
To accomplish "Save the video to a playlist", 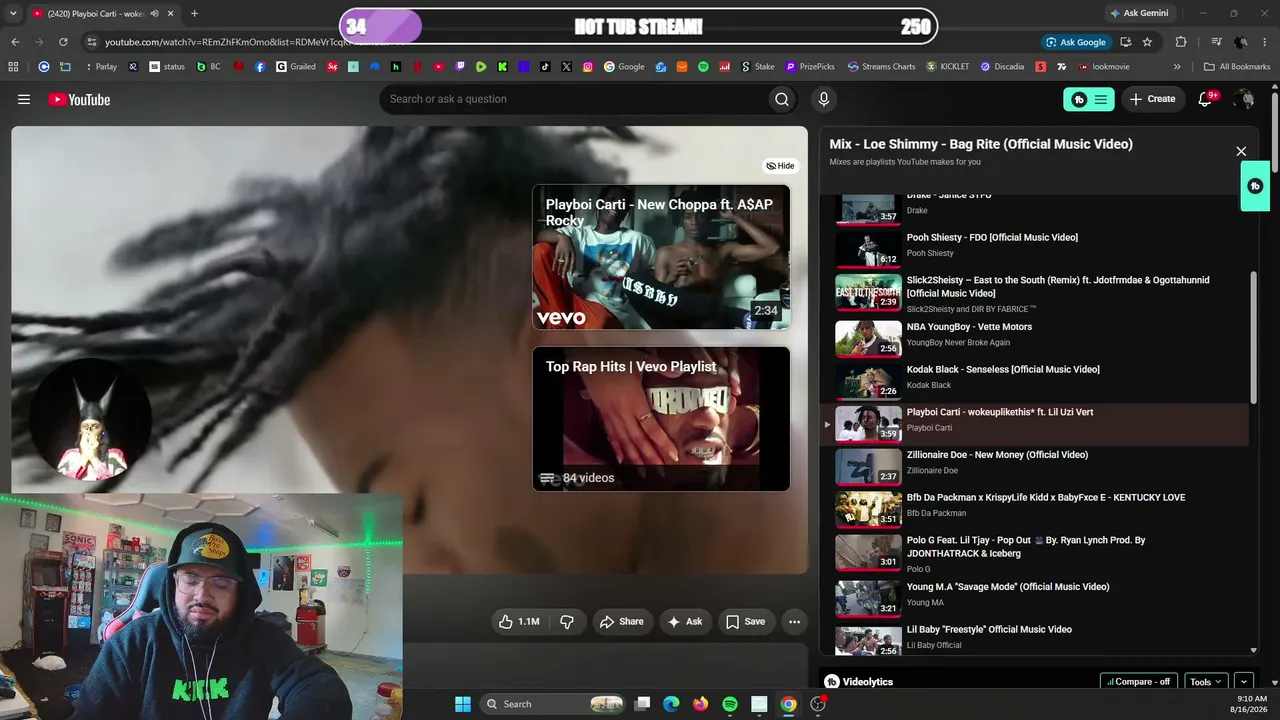I will pyautogui.click(x=746, y=621).
